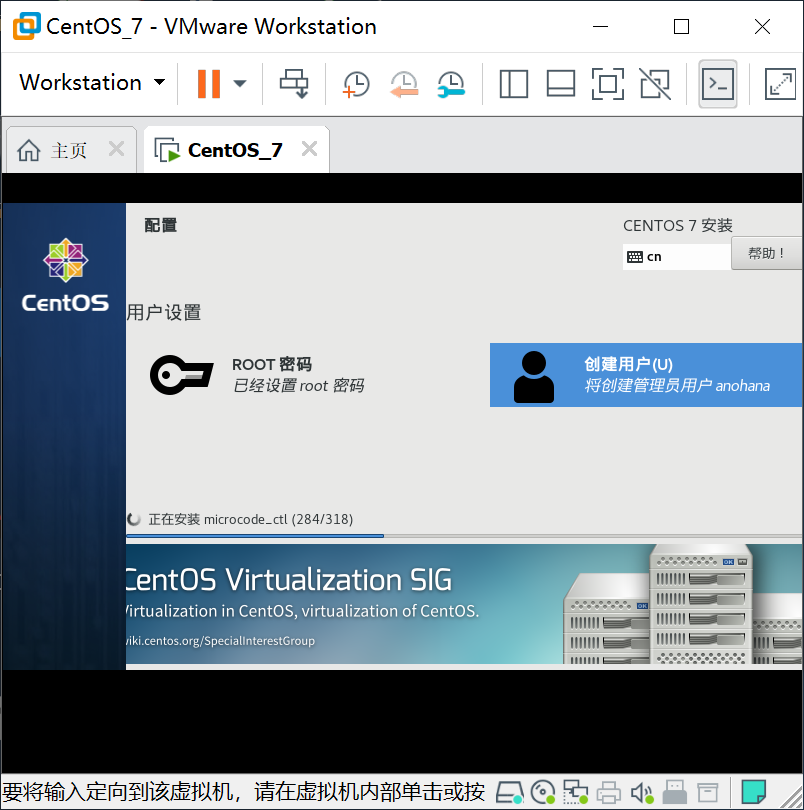Toggle the library sidebar panel view
Viewport: 804px width, 810px height.
[x=514, y=84]
